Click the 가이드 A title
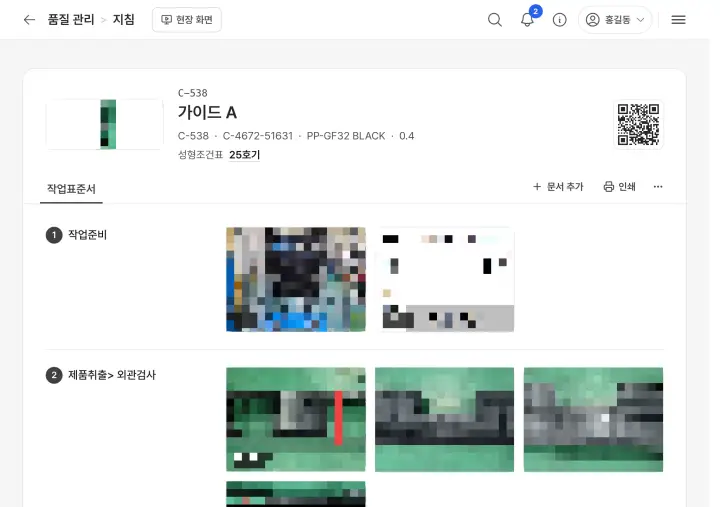Screen dimensions: 720x507 pyautogui.click(x=207, y=113)
